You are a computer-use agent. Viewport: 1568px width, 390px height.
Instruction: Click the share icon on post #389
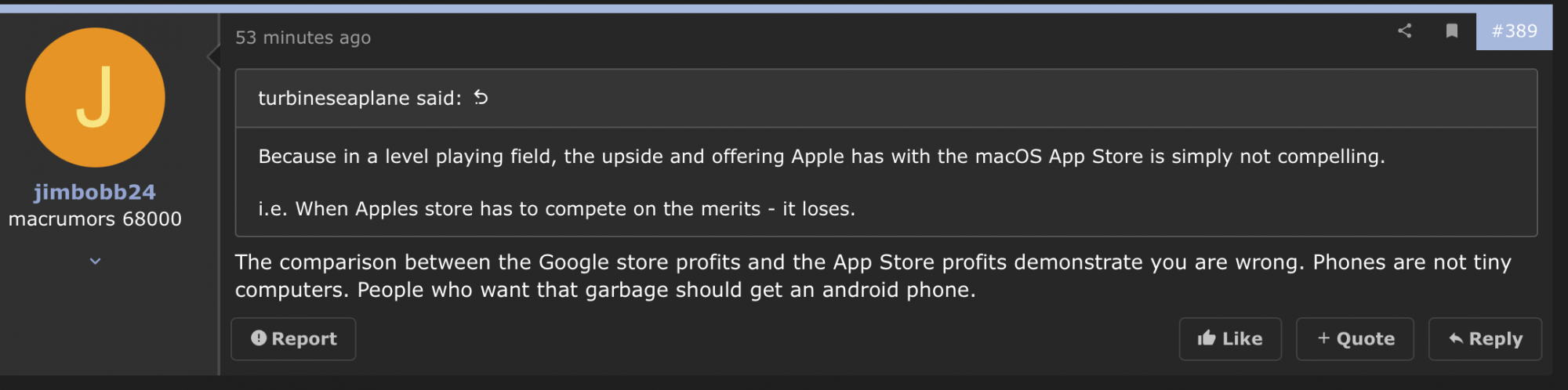point(1404,31)
